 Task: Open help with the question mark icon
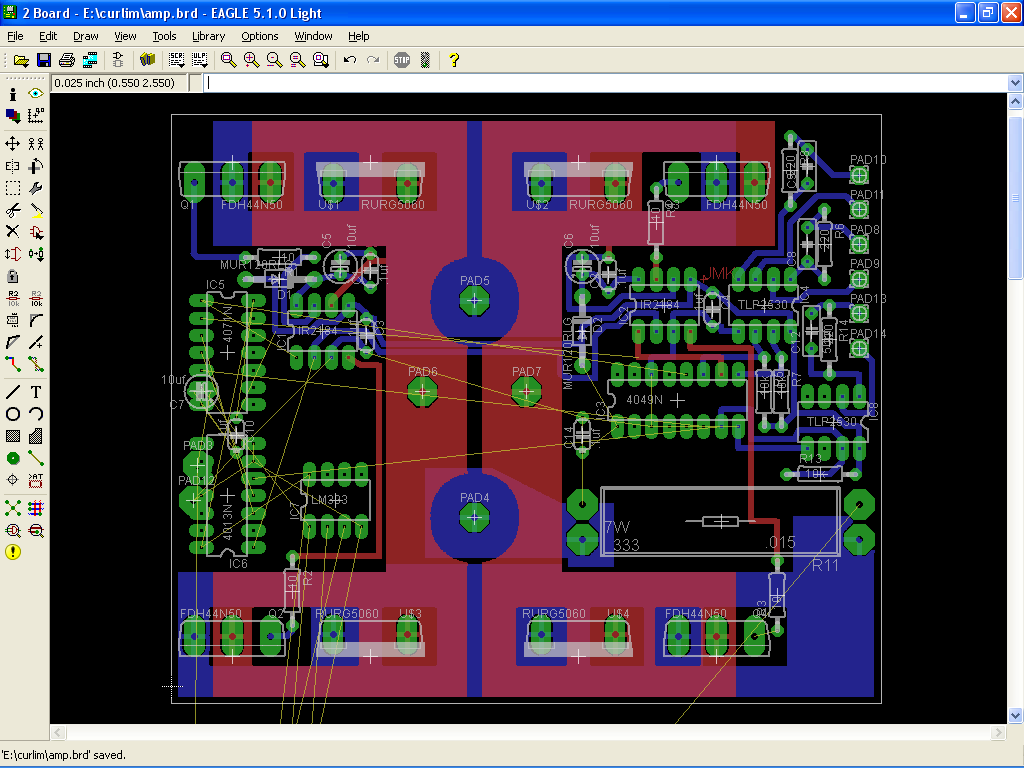454,61
